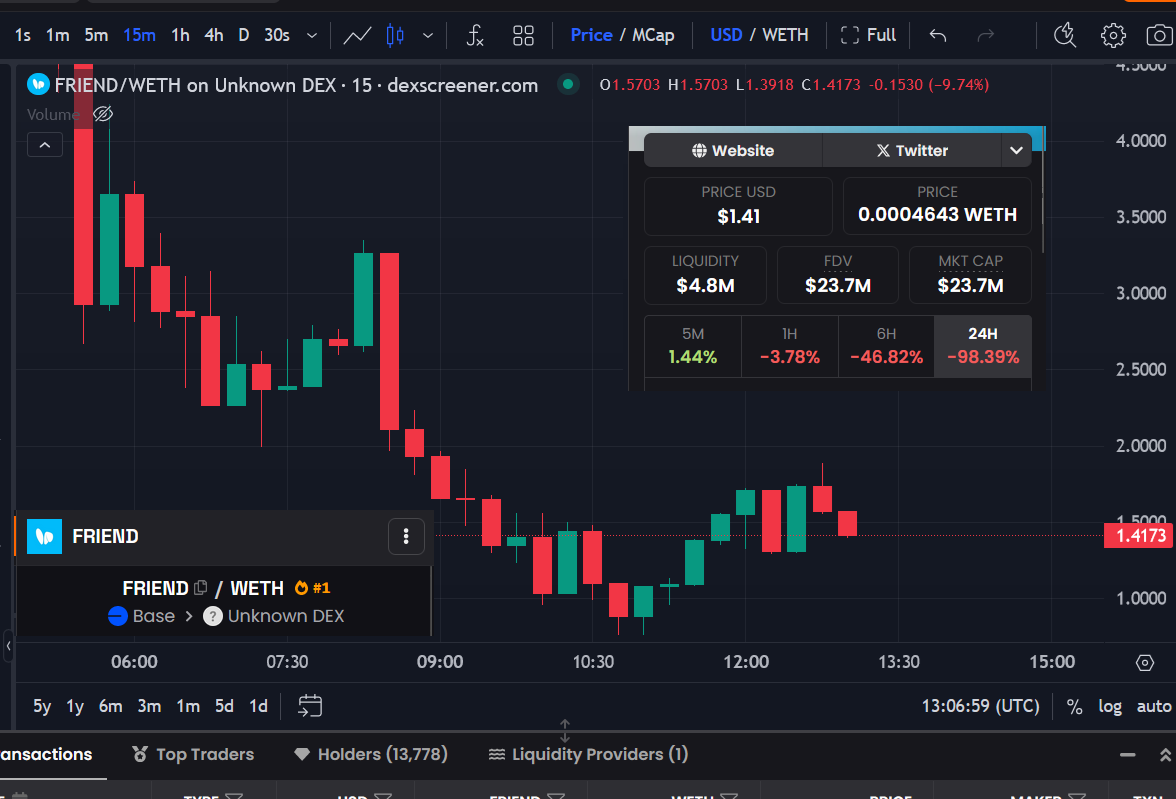Redo the chart action
Image resolution: width=1176 pixels, height=799 pixels.
(x=986, y=35)
